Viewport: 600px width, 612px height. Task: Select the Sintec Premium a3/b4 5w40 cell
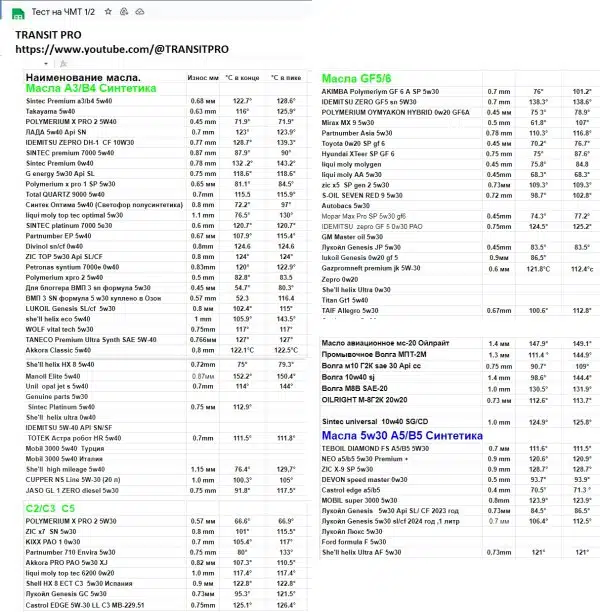(x=69, y=101)
